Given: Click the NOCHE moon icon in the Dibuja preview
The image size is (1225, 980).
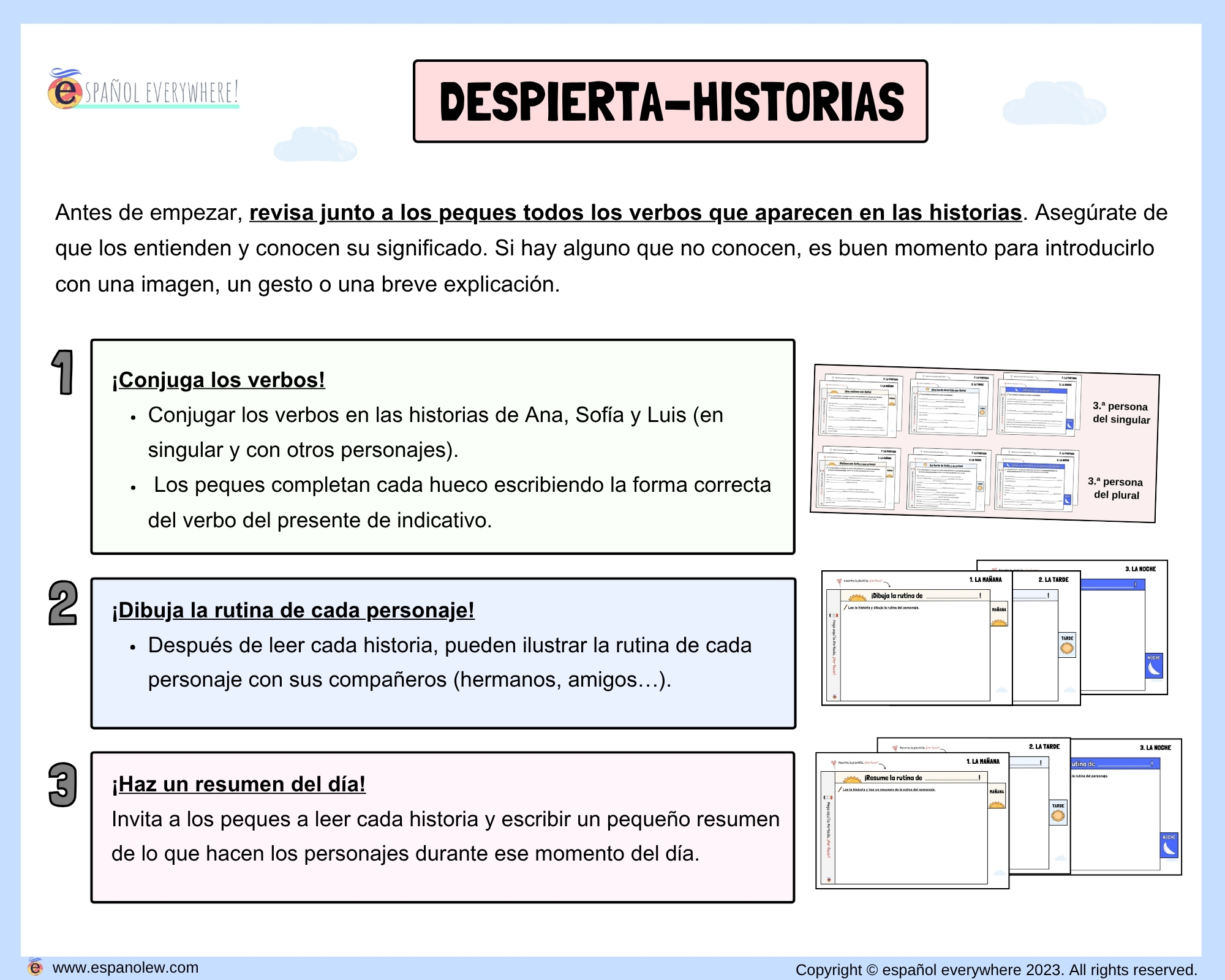Looking at the screenshot, I should [x=1154, y=666].
